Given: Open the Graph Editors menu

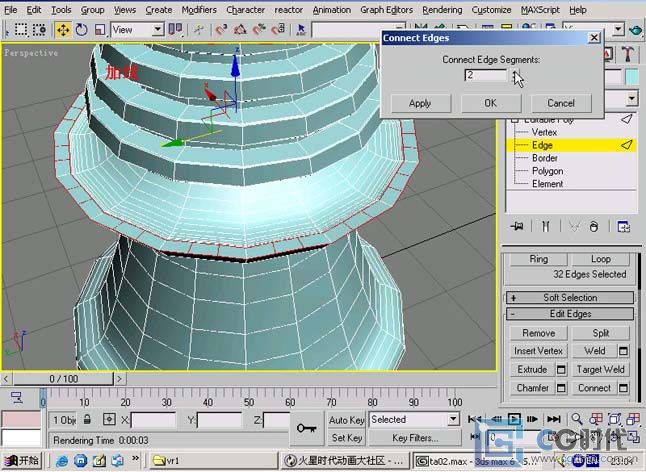Looking at the screenshot, I should click(386, 9).
